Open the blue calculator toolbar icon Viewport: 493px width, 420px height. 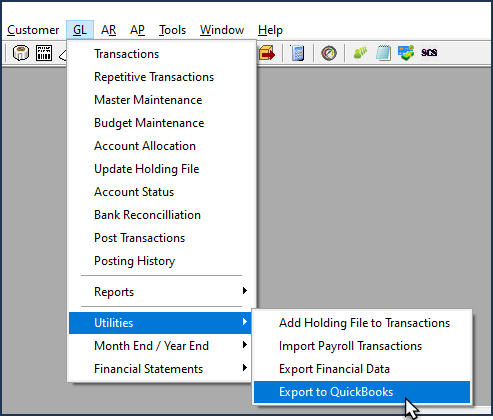(297, 53)
